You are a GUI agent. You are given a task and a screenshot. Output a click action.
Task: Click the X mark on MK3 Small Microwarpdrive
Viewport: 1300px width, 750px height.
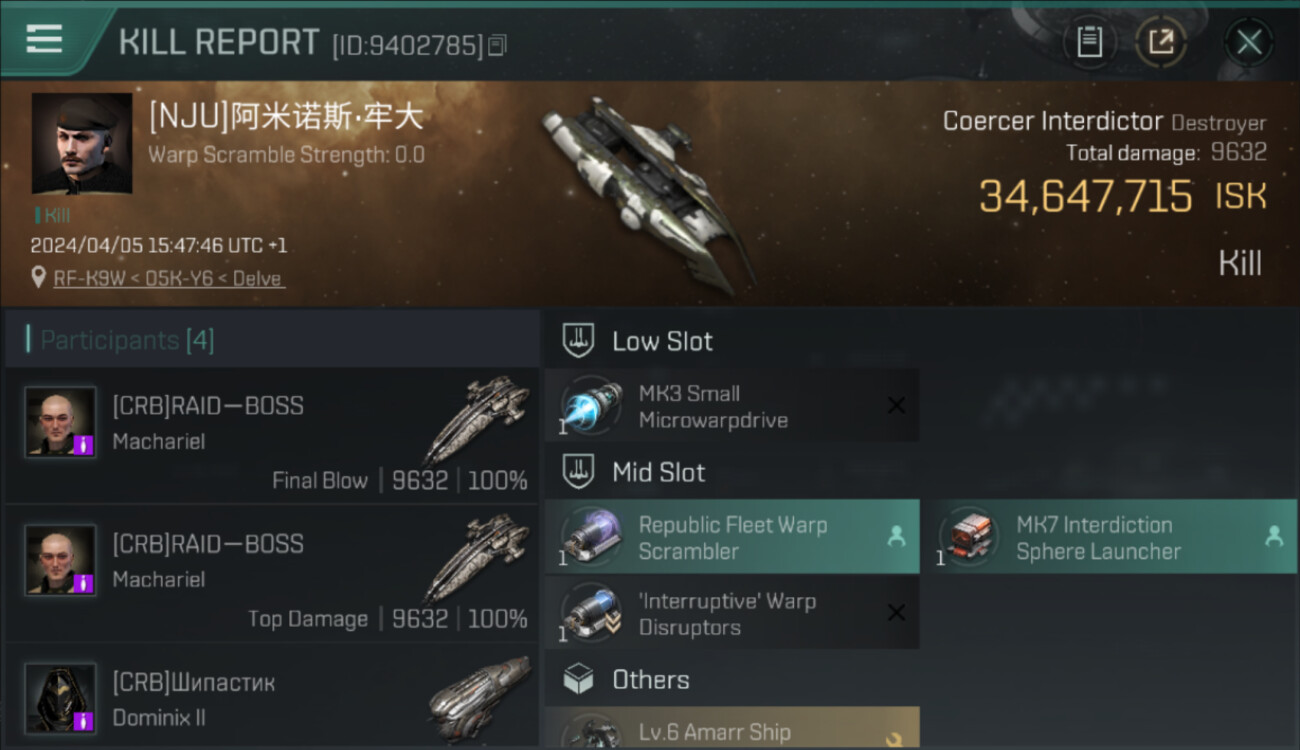click(896, 406)
